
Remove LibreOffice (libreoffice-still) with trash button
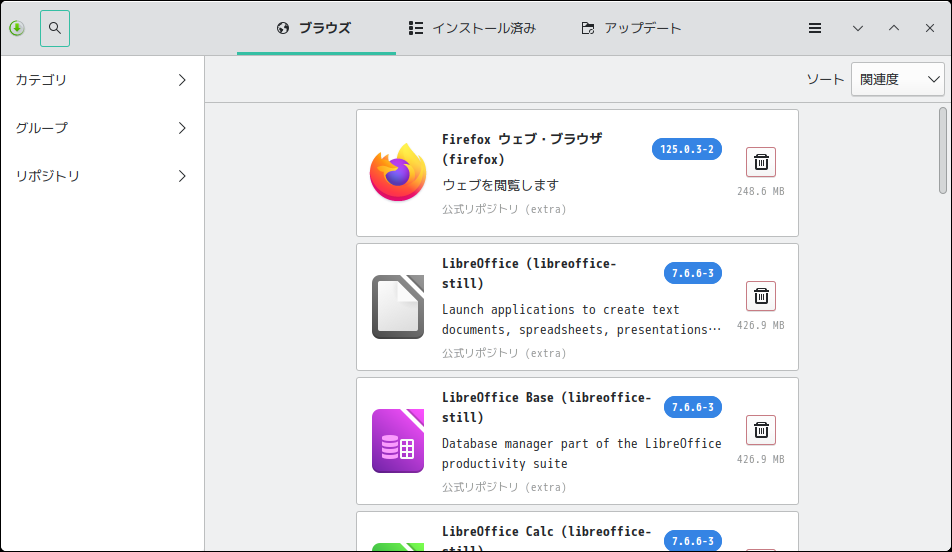point(761,296)
